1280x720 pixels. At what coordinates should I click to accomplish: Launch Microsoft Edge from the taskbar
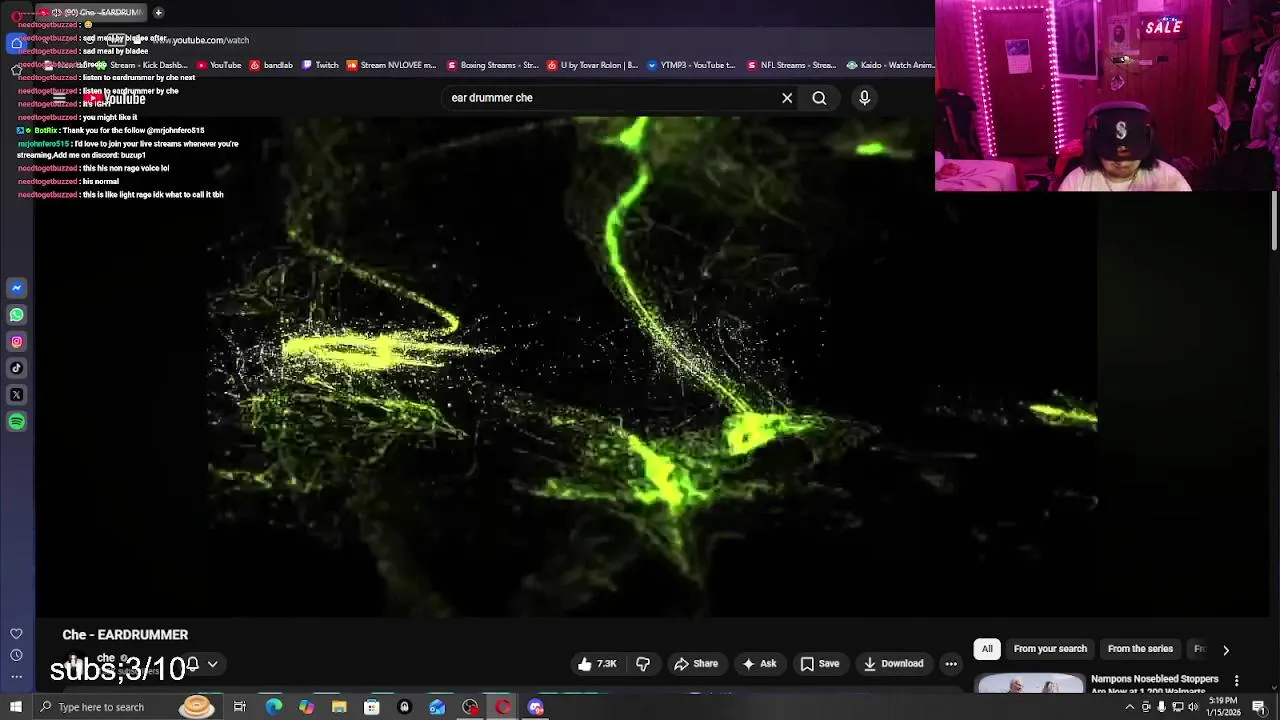(x=273, y=707)
